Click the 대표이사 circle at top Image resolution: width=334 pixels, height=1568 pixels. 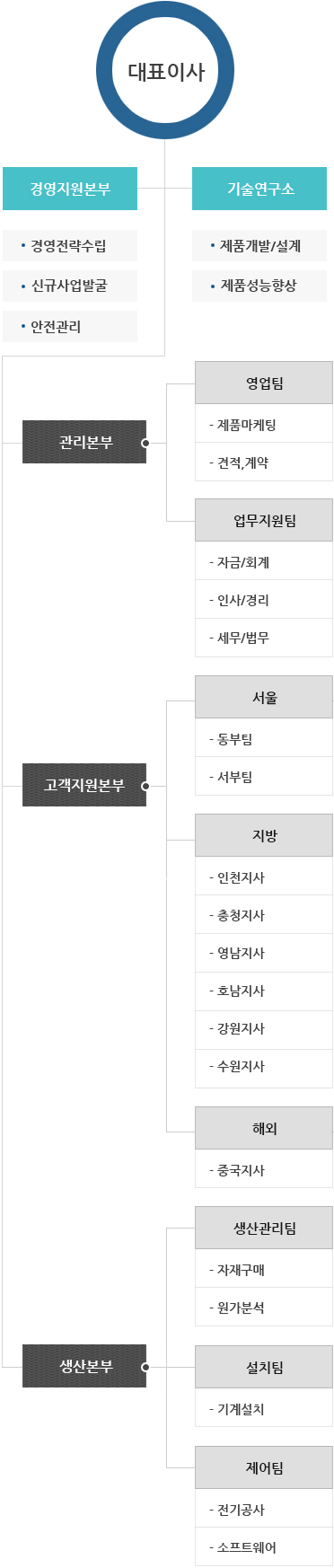click(165, 70)
